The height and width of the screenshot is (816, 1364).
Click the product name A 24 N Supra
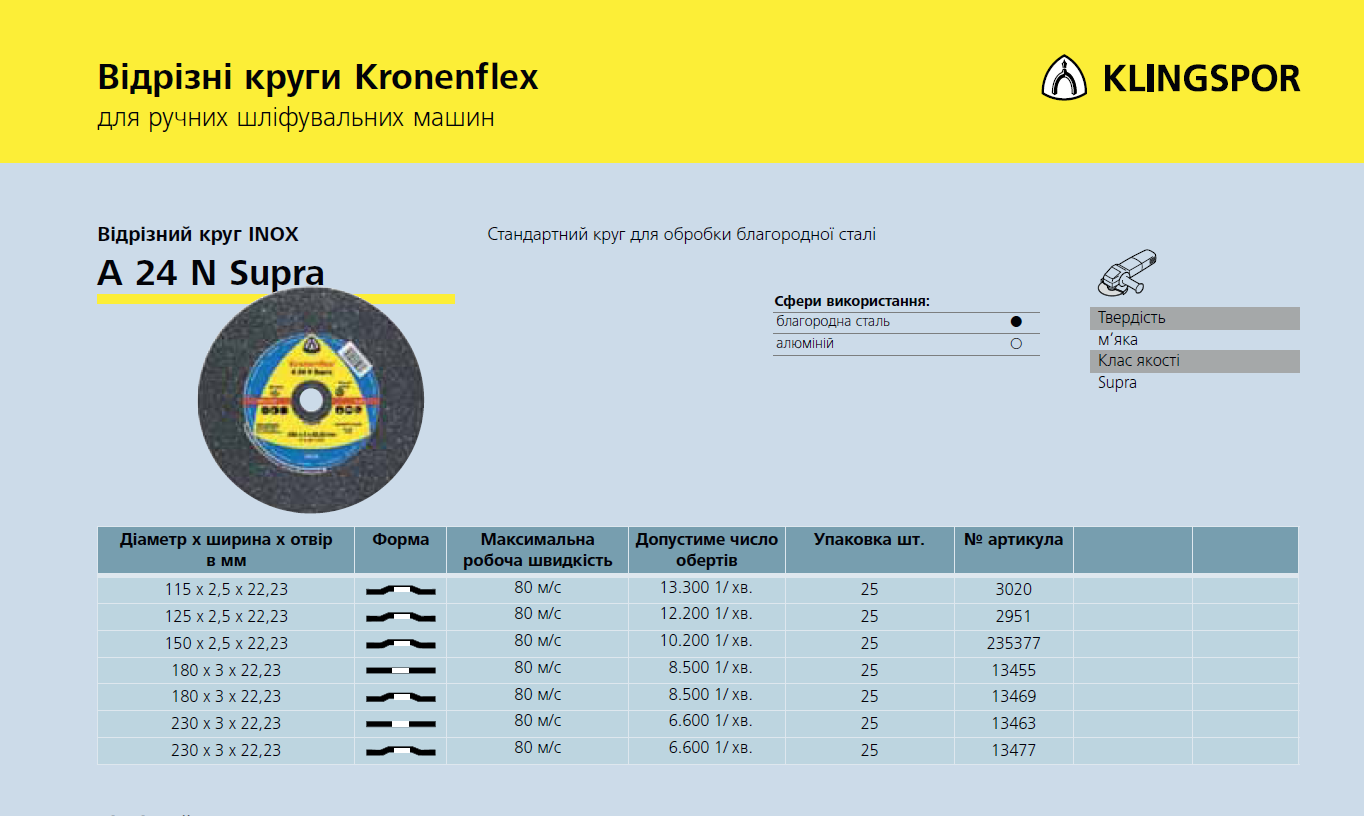(211, 273)
